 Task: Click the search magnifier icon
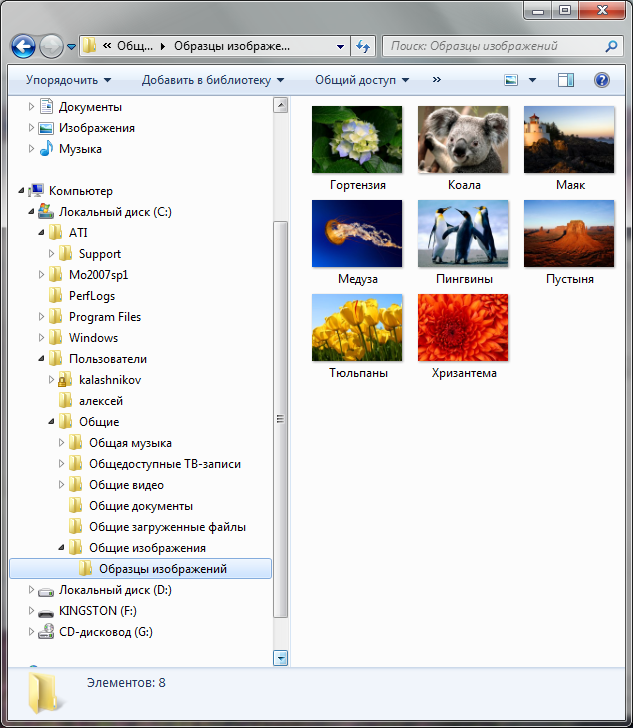pyautogui.click(x=611, y=46)
